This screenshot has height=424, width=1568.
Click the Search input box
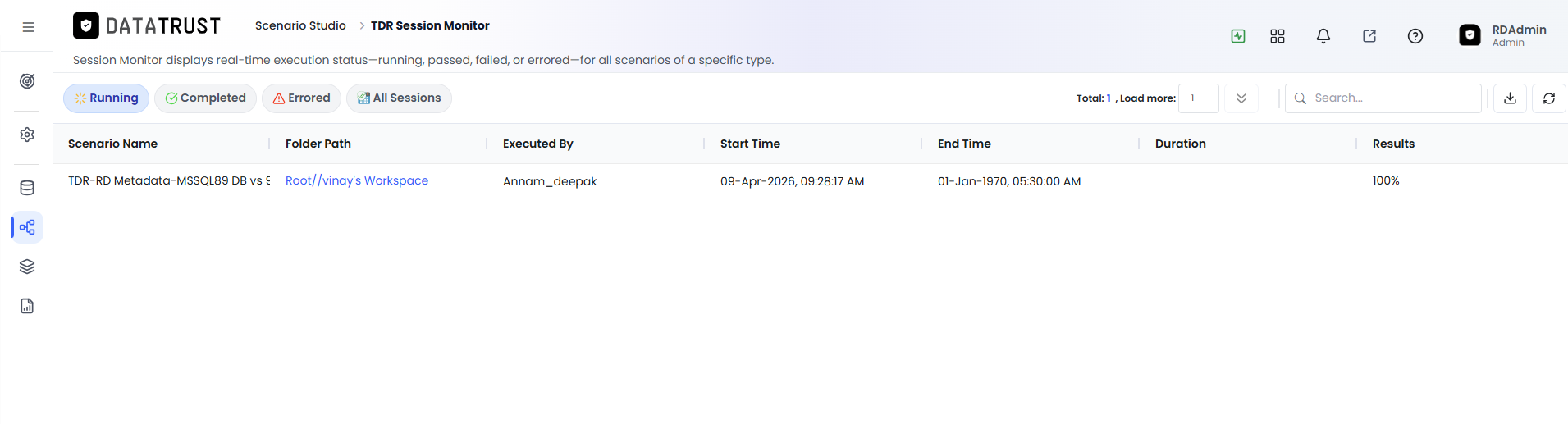coord(1383,98)
